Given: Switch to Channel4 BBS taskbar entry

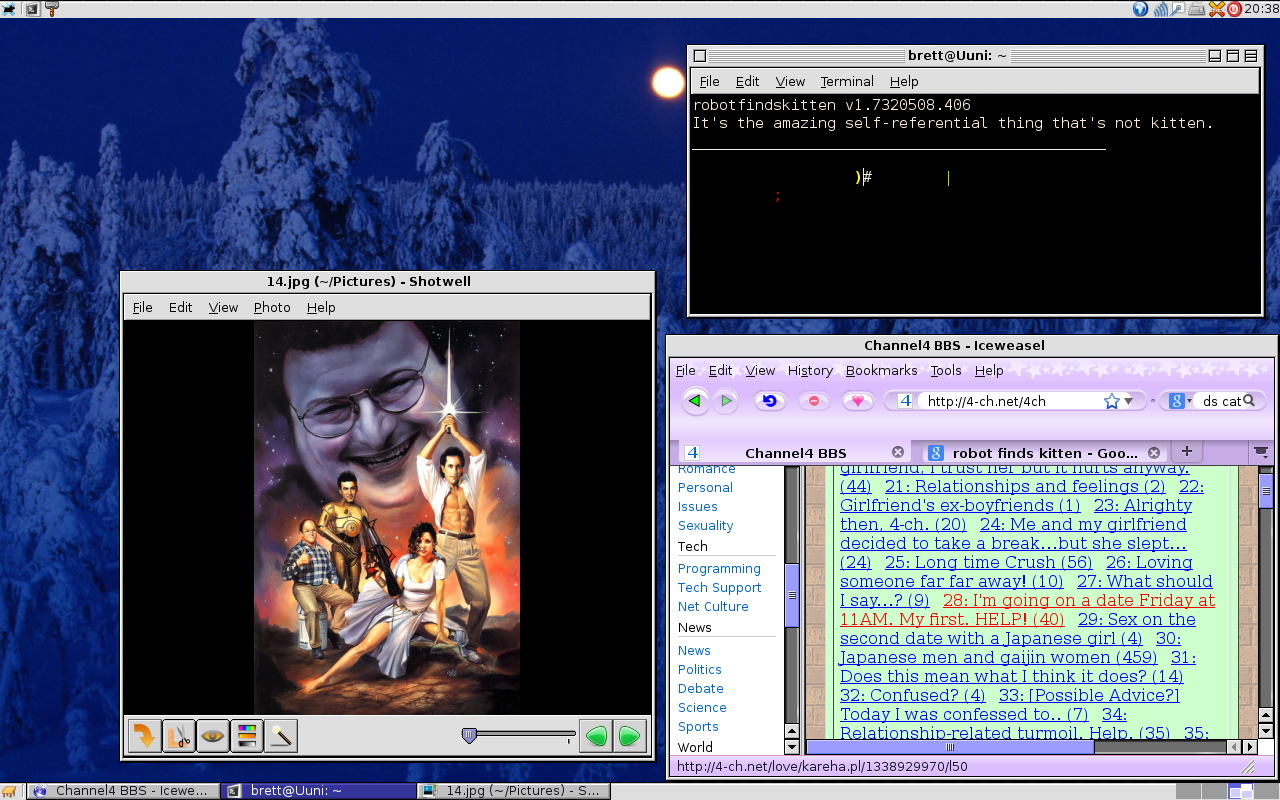Looking at the screenshot, I should 123,791.
